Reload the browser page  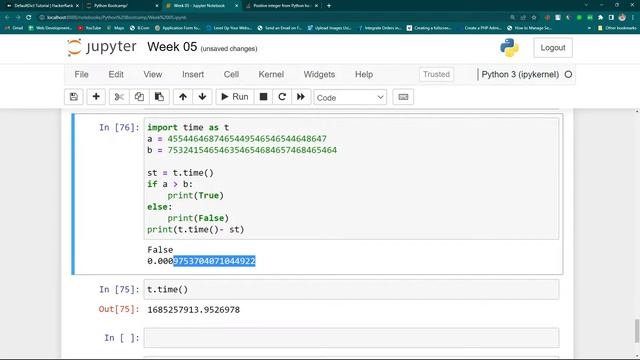tap(29, 18)
